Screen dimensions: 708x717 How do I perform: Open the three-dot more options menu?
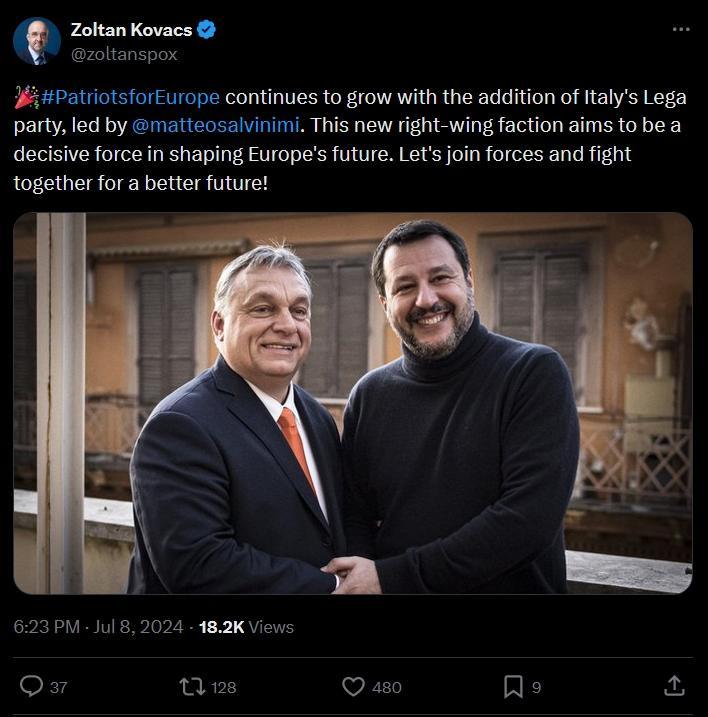click(x=681, y=29)
